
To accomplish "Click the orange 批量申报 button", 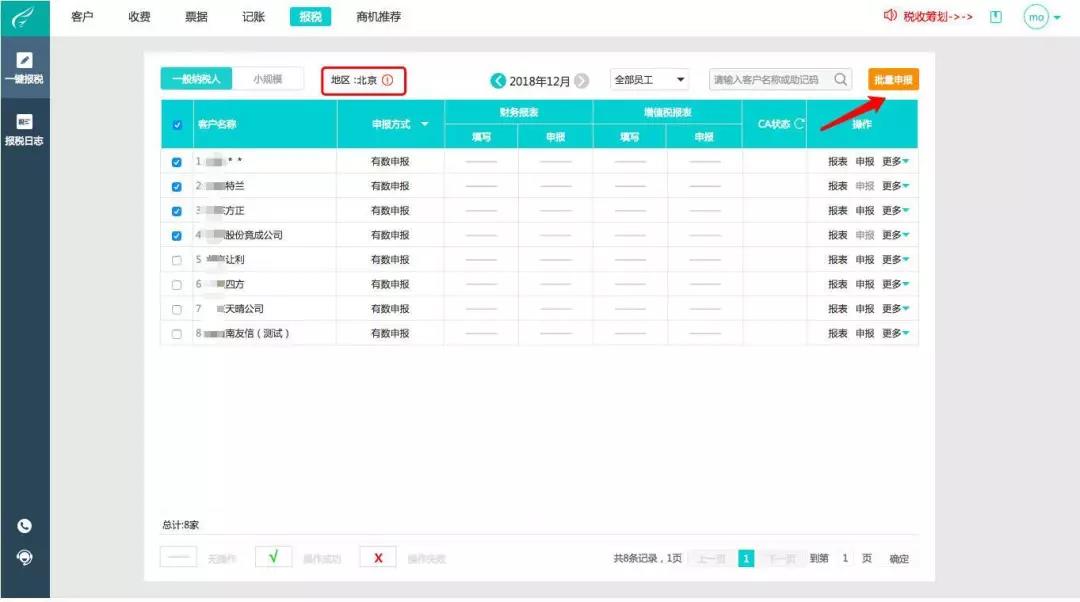I will click(893, 80).
